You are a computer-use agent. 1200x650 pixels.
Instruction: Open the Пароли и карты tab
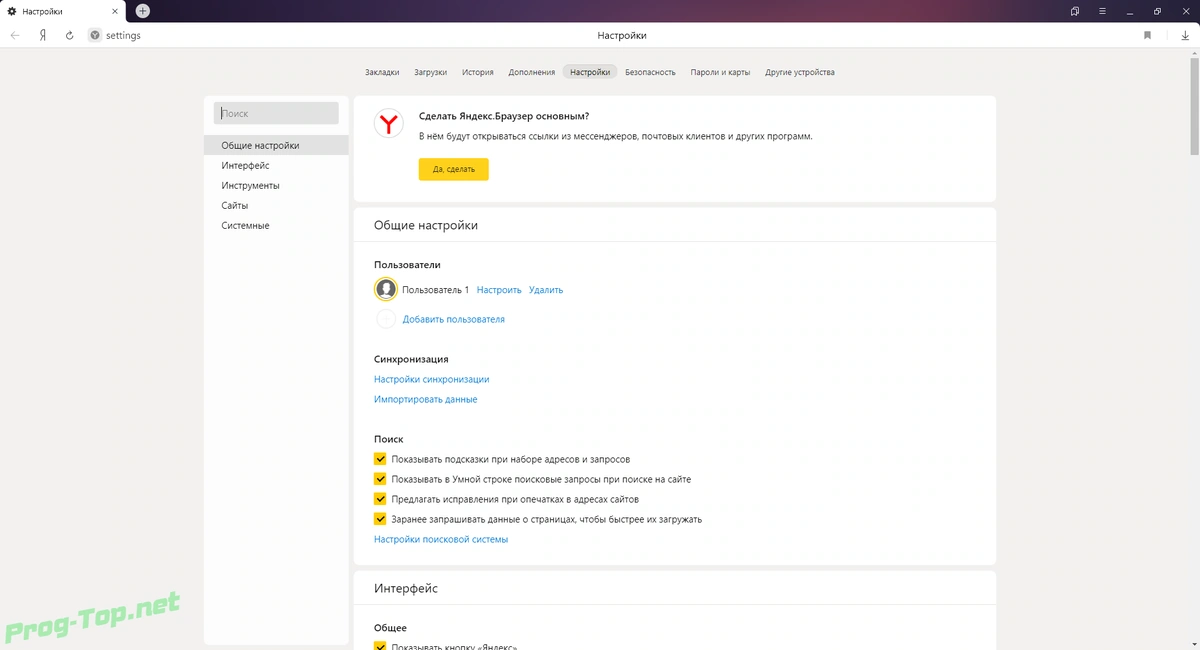[x=720, y=72]
